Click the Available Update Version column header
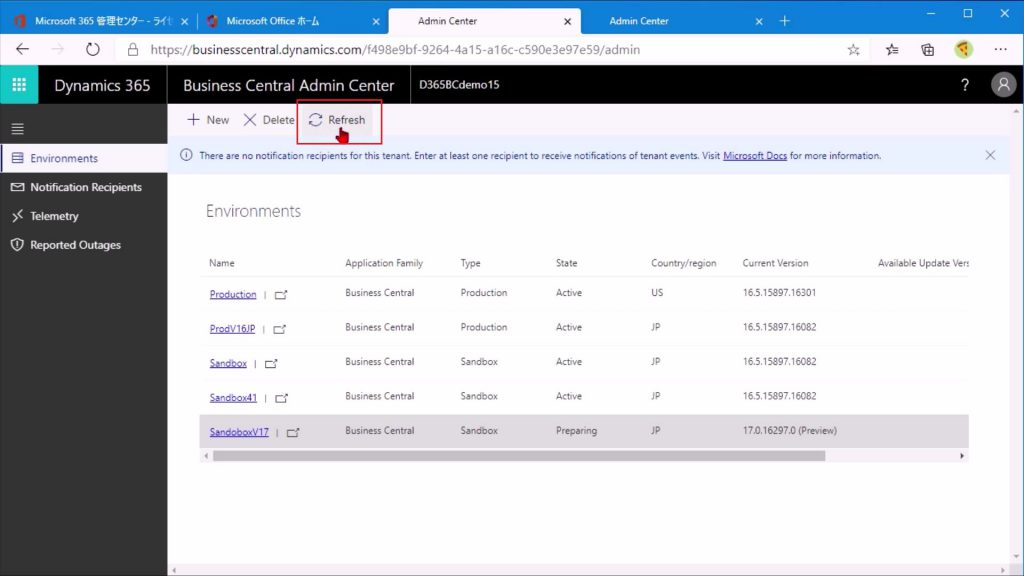The width and height of the screenshot is (1024, 576). pyautogui.click(x=923, y=263)
